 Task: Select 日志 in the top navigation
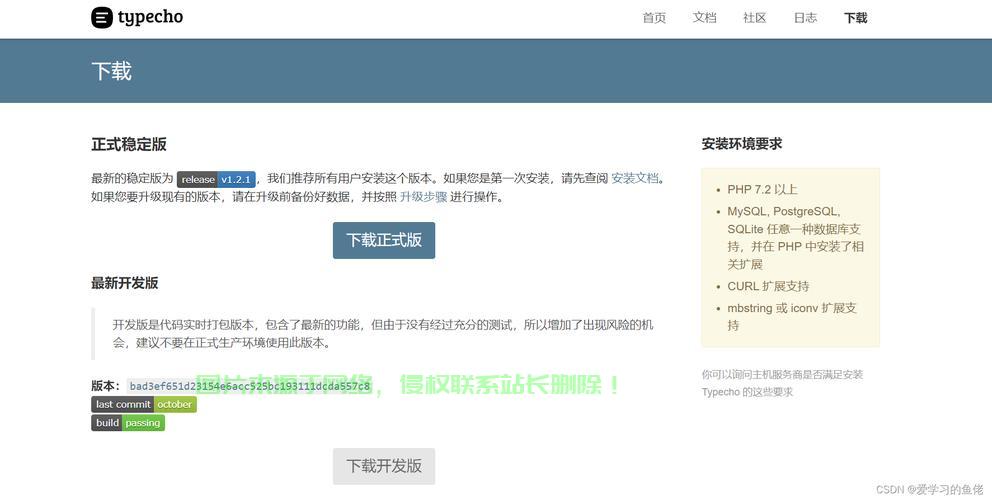805,18
